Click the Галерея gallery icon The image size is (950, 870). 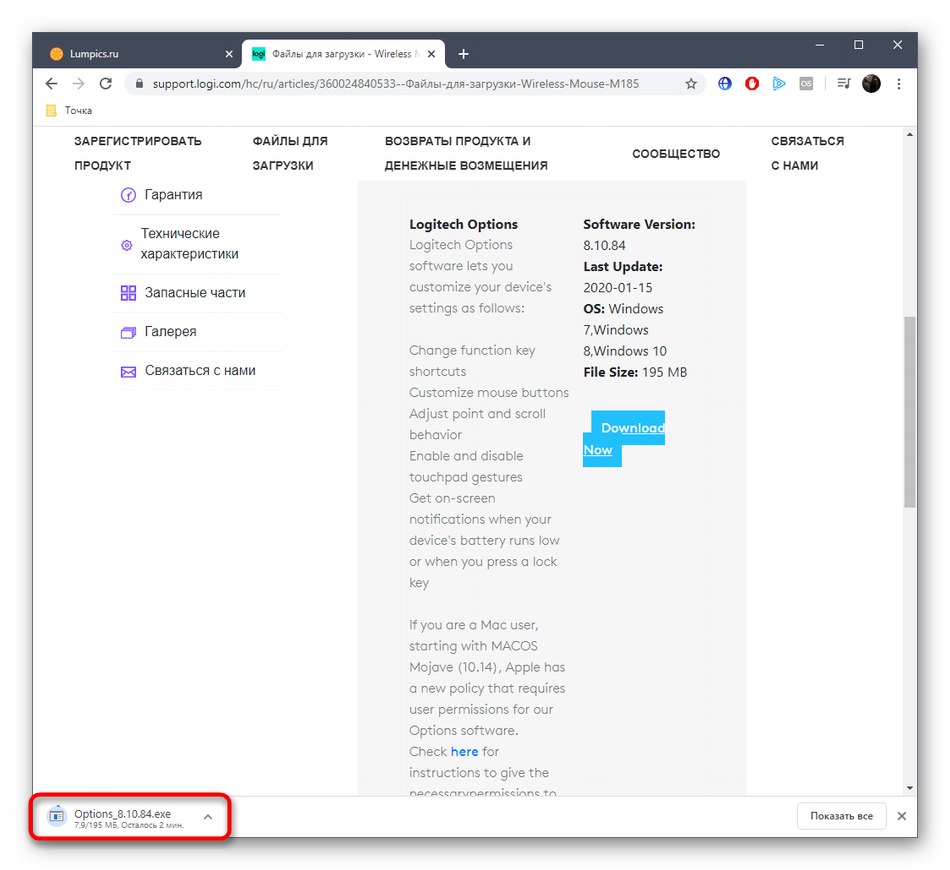128,332
